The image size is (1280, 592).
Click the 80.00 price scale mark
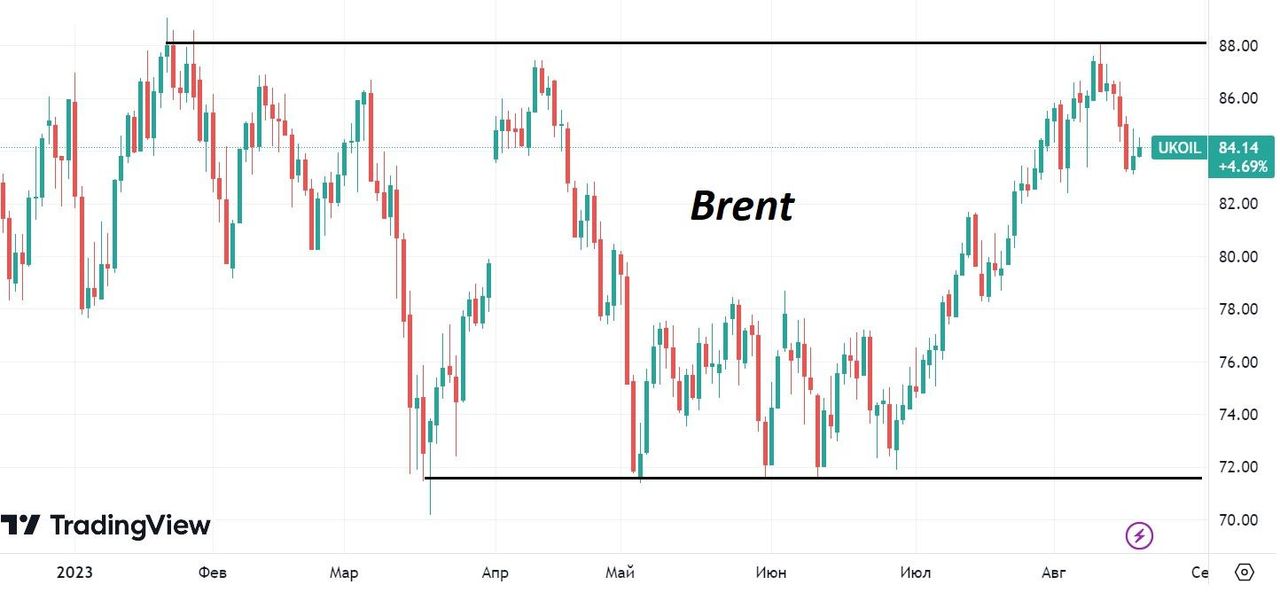tap(1238, 257)
